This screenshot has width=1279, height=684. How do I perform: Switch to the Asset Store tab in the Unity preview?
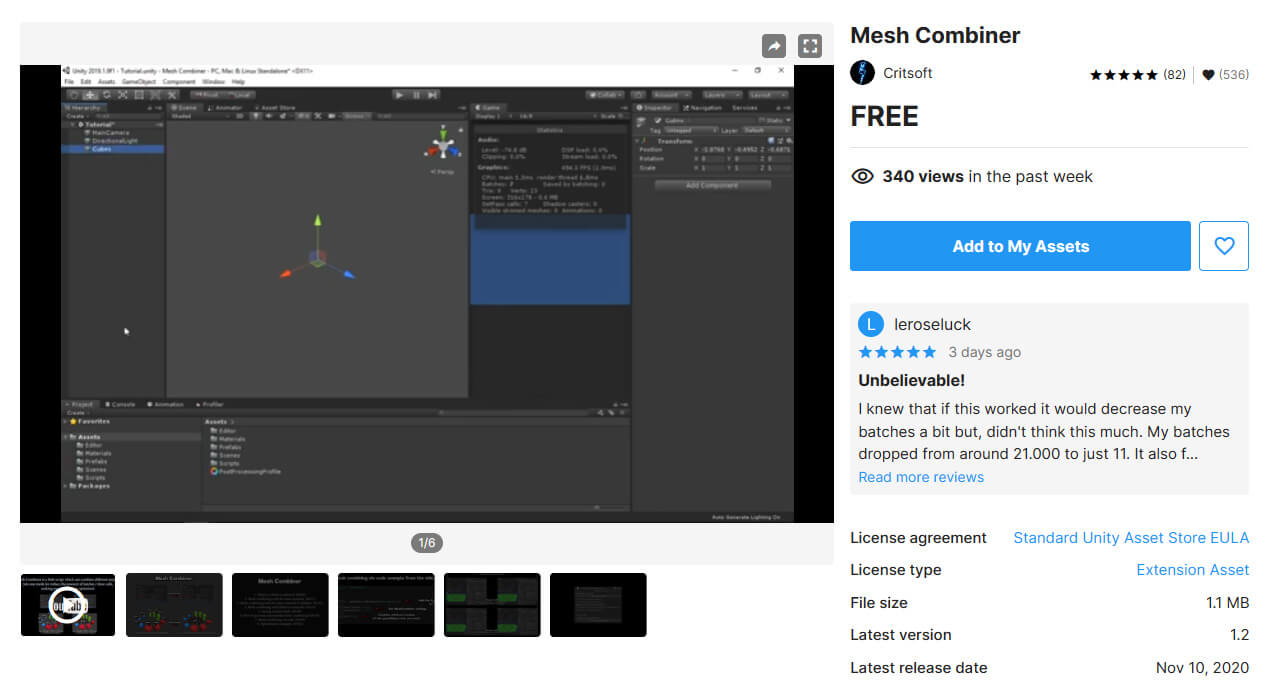click(x=275, y=107)
